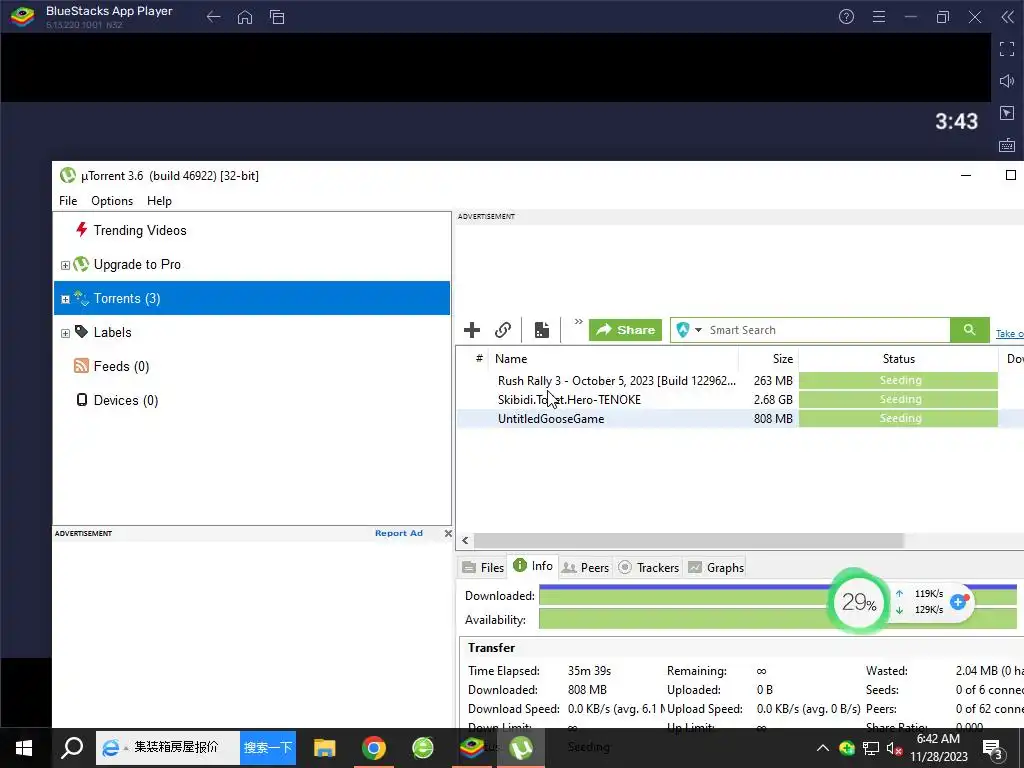Select the Torrents (3) sidebar item
1024x768 pixels.
click(251, 298)
